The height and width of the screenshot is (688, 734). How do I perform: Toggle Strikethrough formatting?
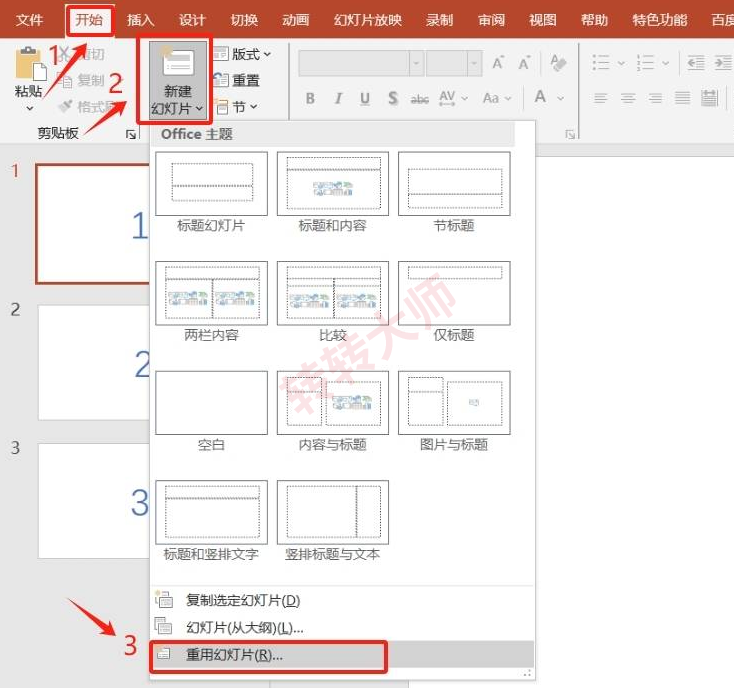[420, 99]
